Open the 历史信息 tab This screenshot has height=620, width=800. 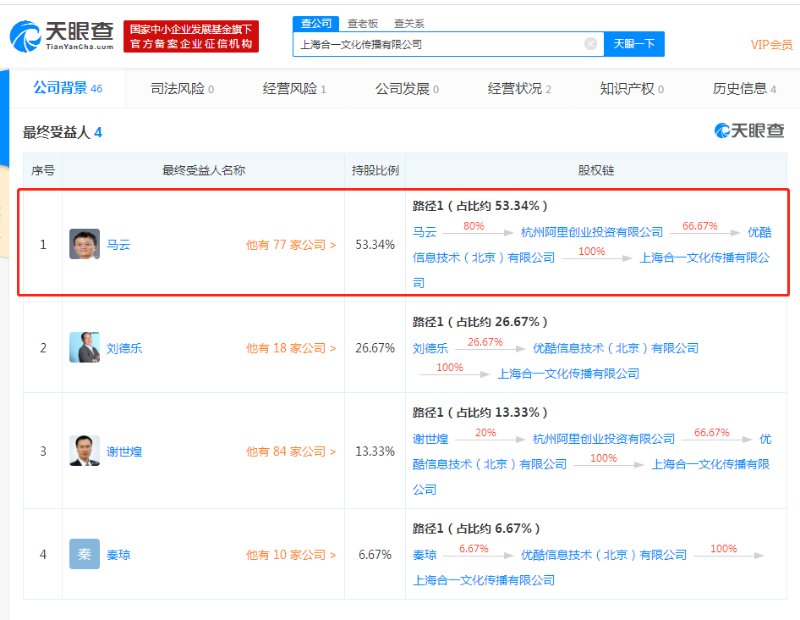point(744,89)
